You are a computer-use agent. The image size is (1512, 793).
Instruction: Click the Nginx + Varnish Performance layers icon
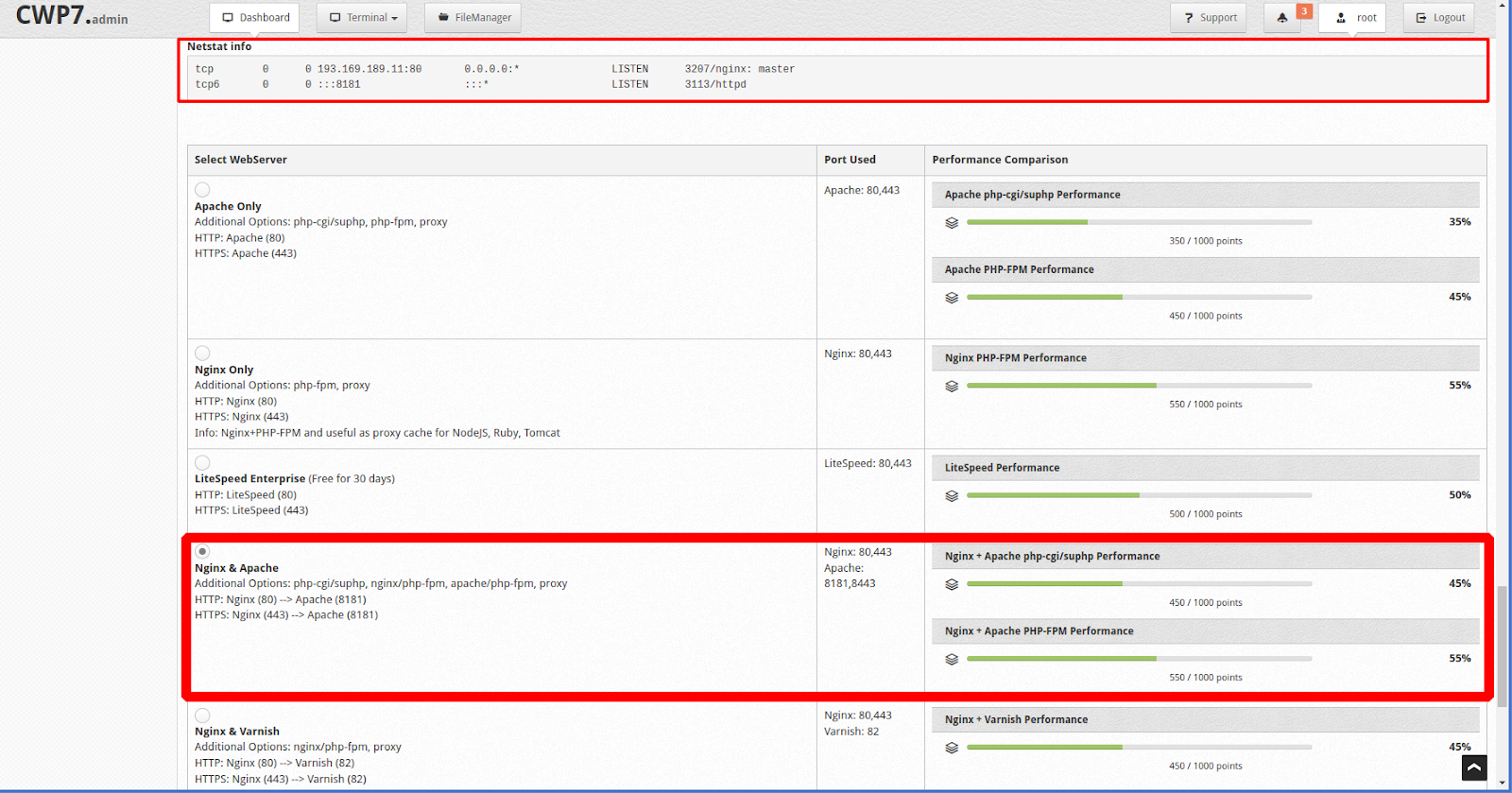point(952,749)
